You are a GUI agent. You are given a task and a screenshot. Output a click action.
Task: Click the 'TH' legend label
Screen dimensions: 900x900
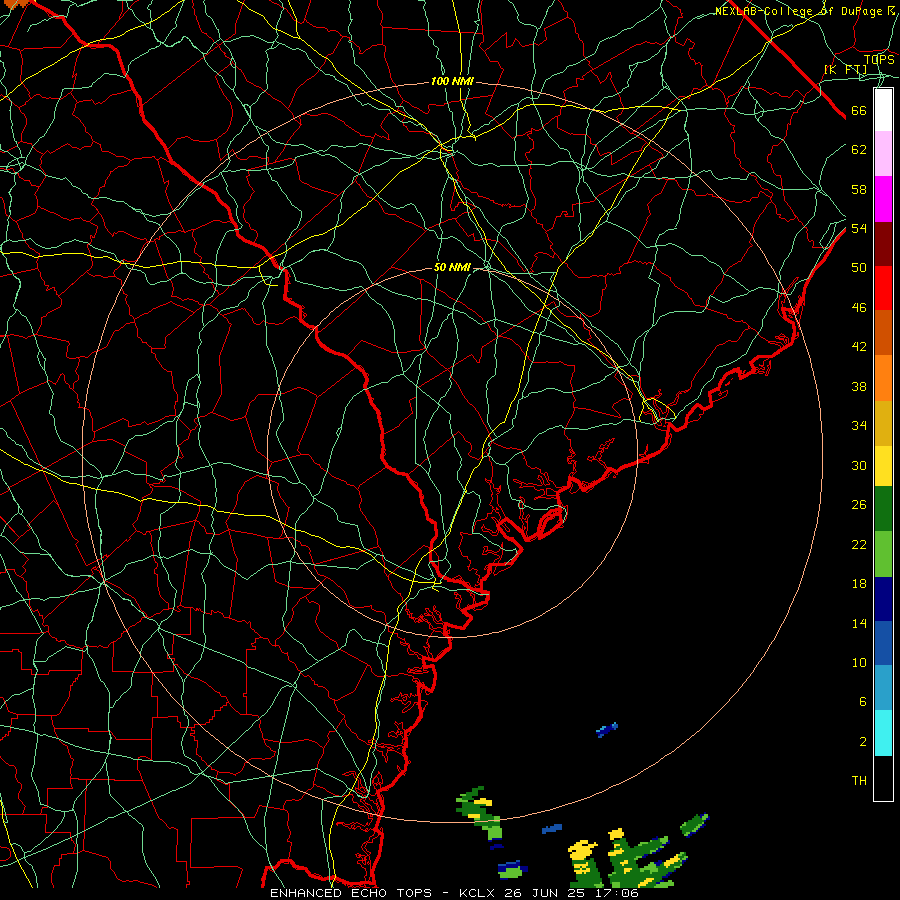[x=859, y=781]
